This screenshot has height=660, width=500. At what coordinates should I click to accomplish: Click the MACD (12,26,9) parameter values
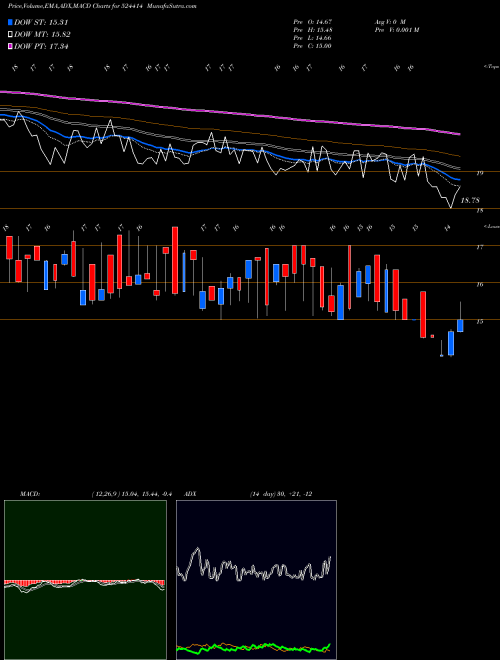coord(131,494)
